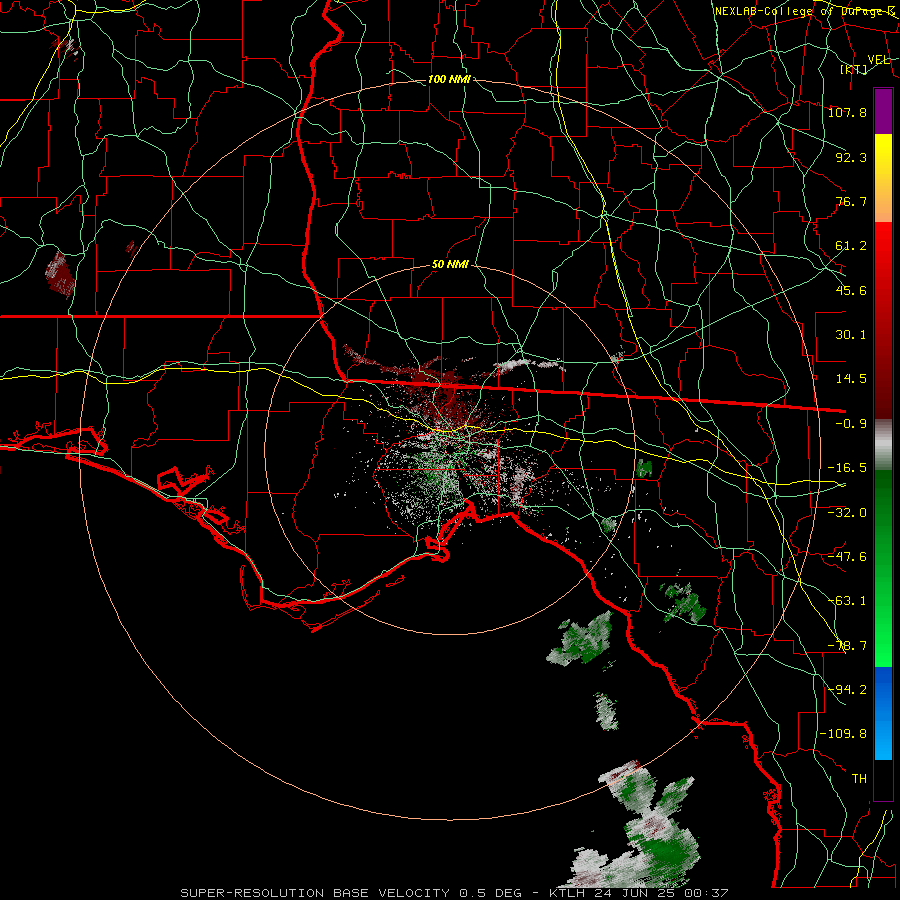
Task: Click the 92.3 value on the velocity scale
Action: (x=851, y=157)
